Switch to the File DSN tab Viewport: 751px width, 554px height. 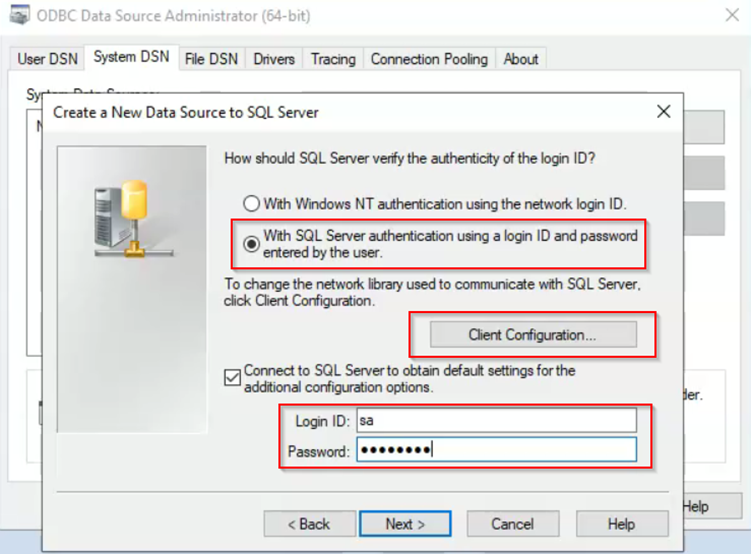tap(211, 59)
